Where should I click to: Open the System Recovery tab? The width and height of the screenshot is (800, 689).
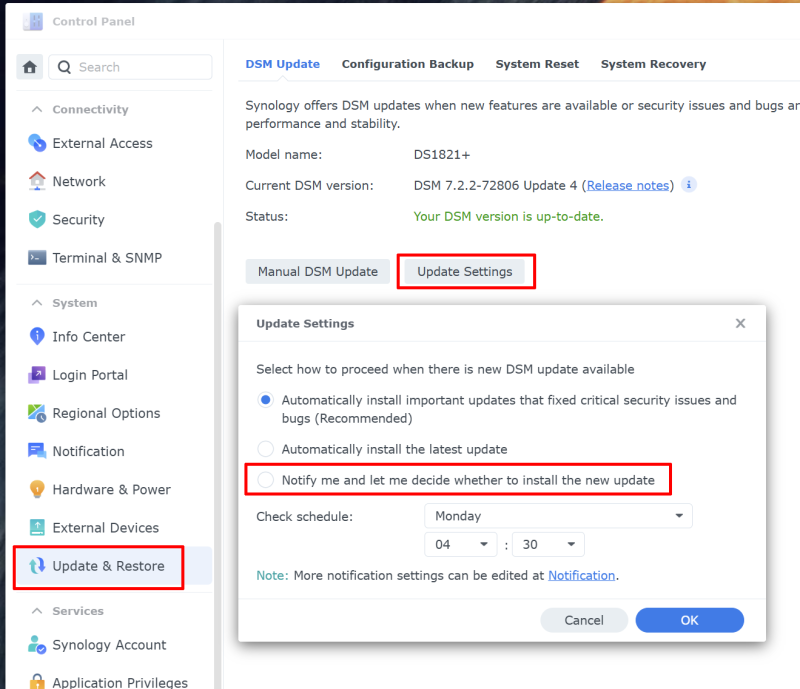(653, 64)
